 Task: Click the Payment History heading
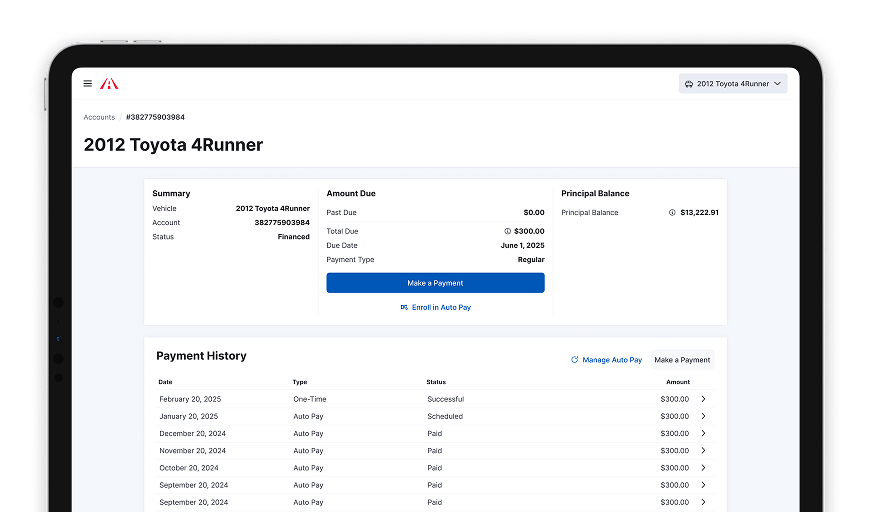201,356
